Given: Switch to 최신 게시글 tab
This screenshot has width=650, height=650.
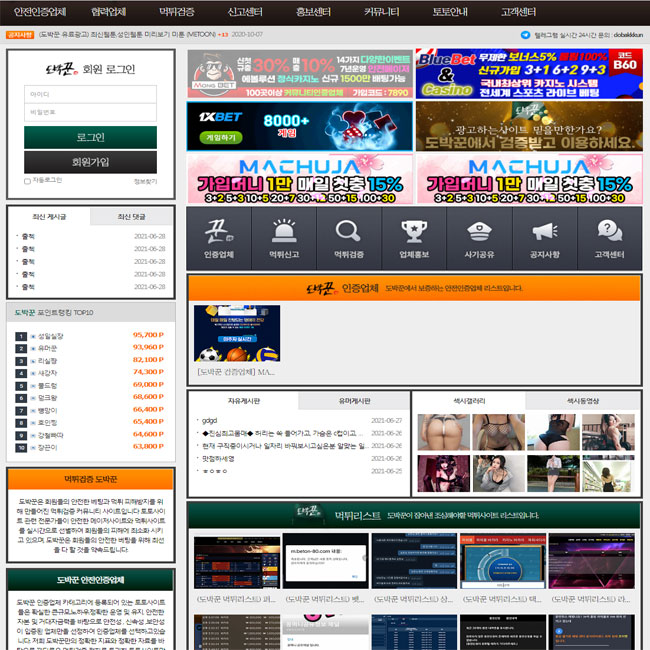Looking at the screenshot, I should 49,217.
